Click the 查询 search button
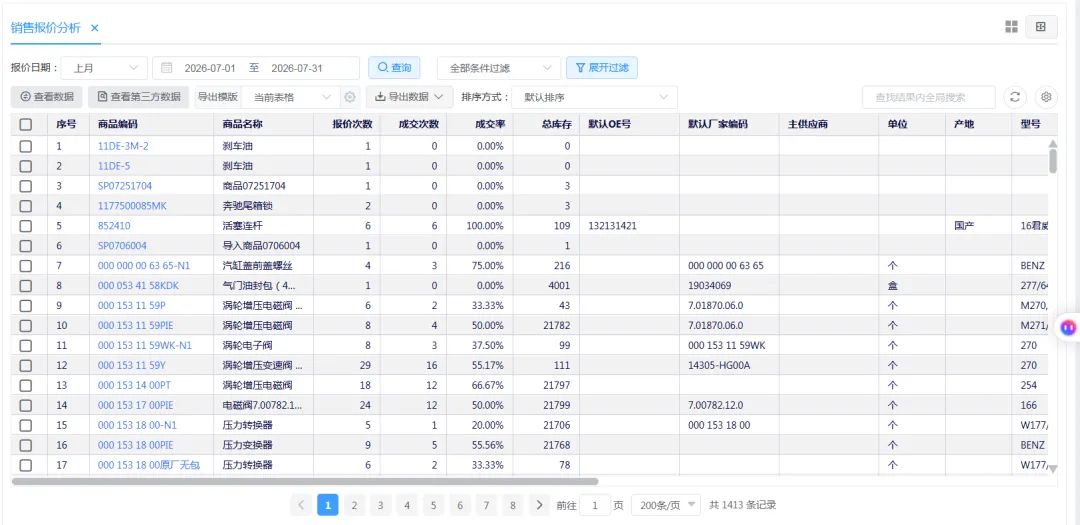This screenshot has height=525, width=1080. [394, 68]
